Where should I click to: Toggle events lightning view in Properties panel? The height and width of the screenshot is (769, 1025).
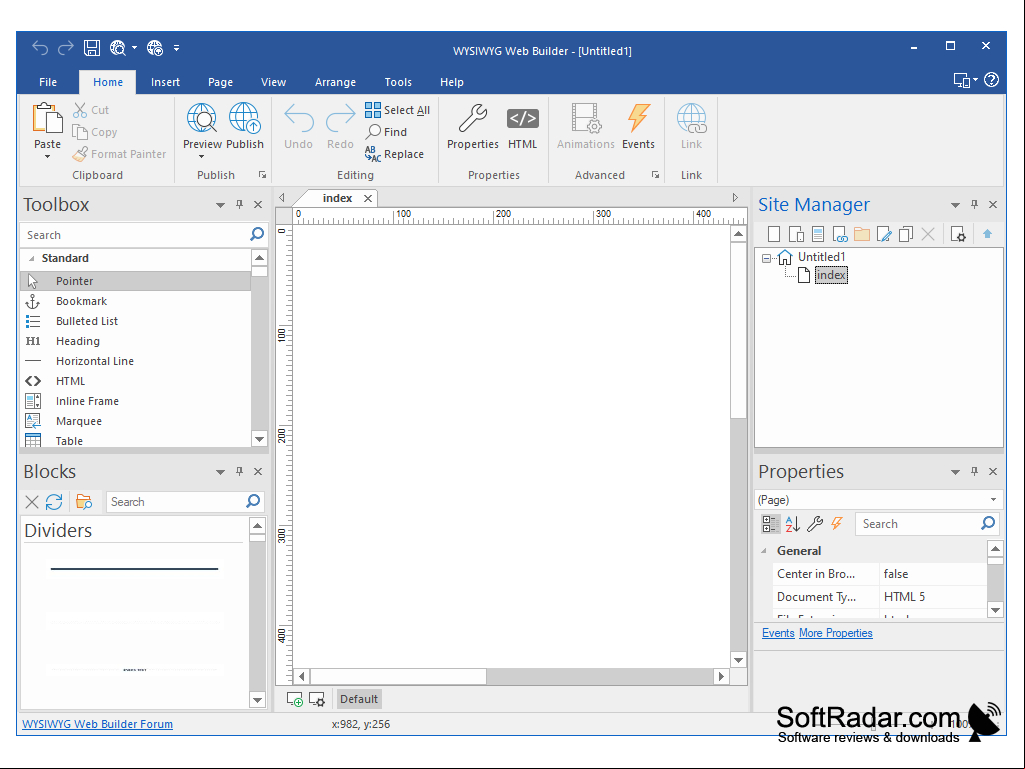coord(837,524)
